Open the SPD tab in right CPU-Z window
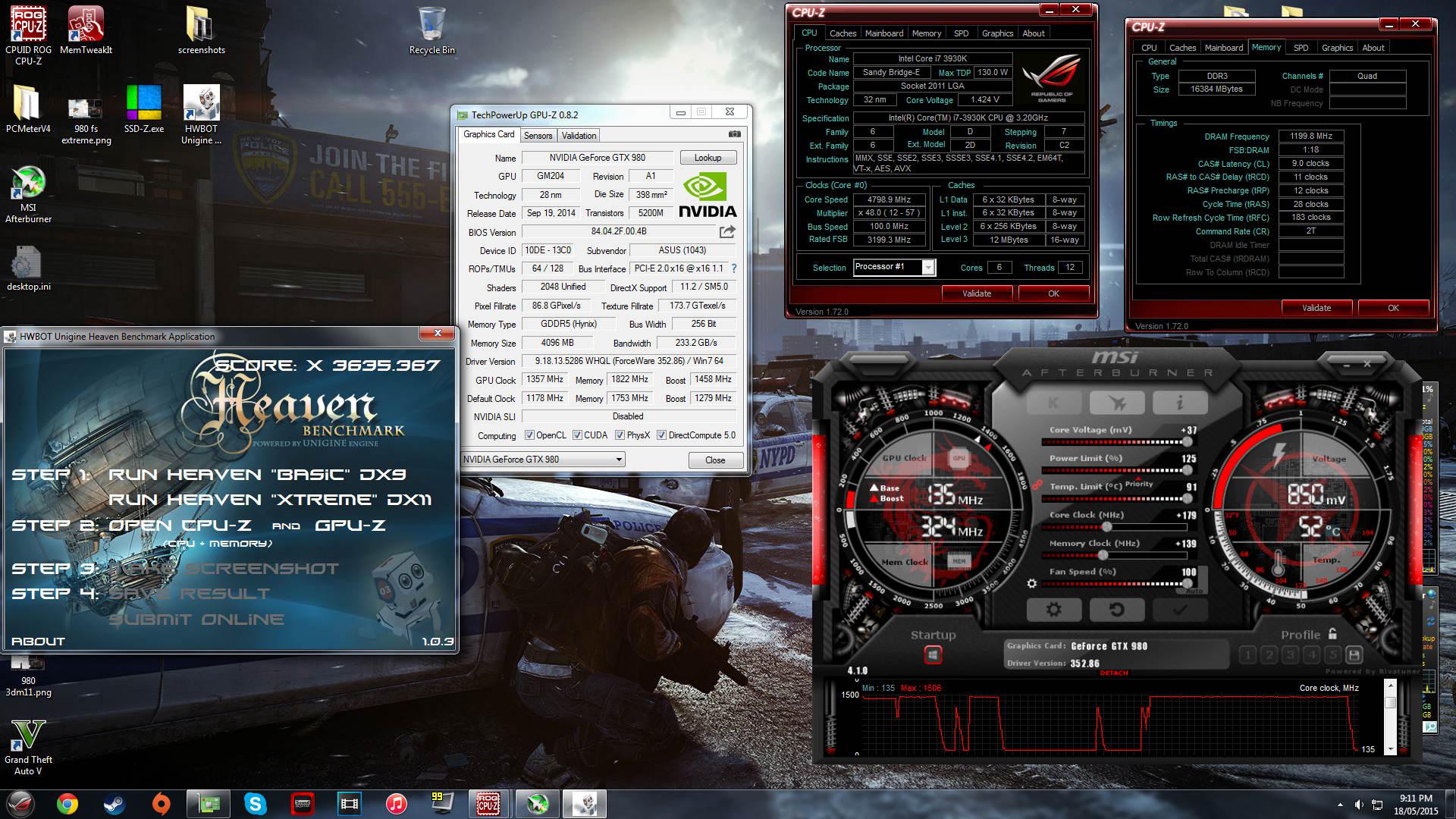This screenshot has height=819, width=1456. pos(1301,48)
